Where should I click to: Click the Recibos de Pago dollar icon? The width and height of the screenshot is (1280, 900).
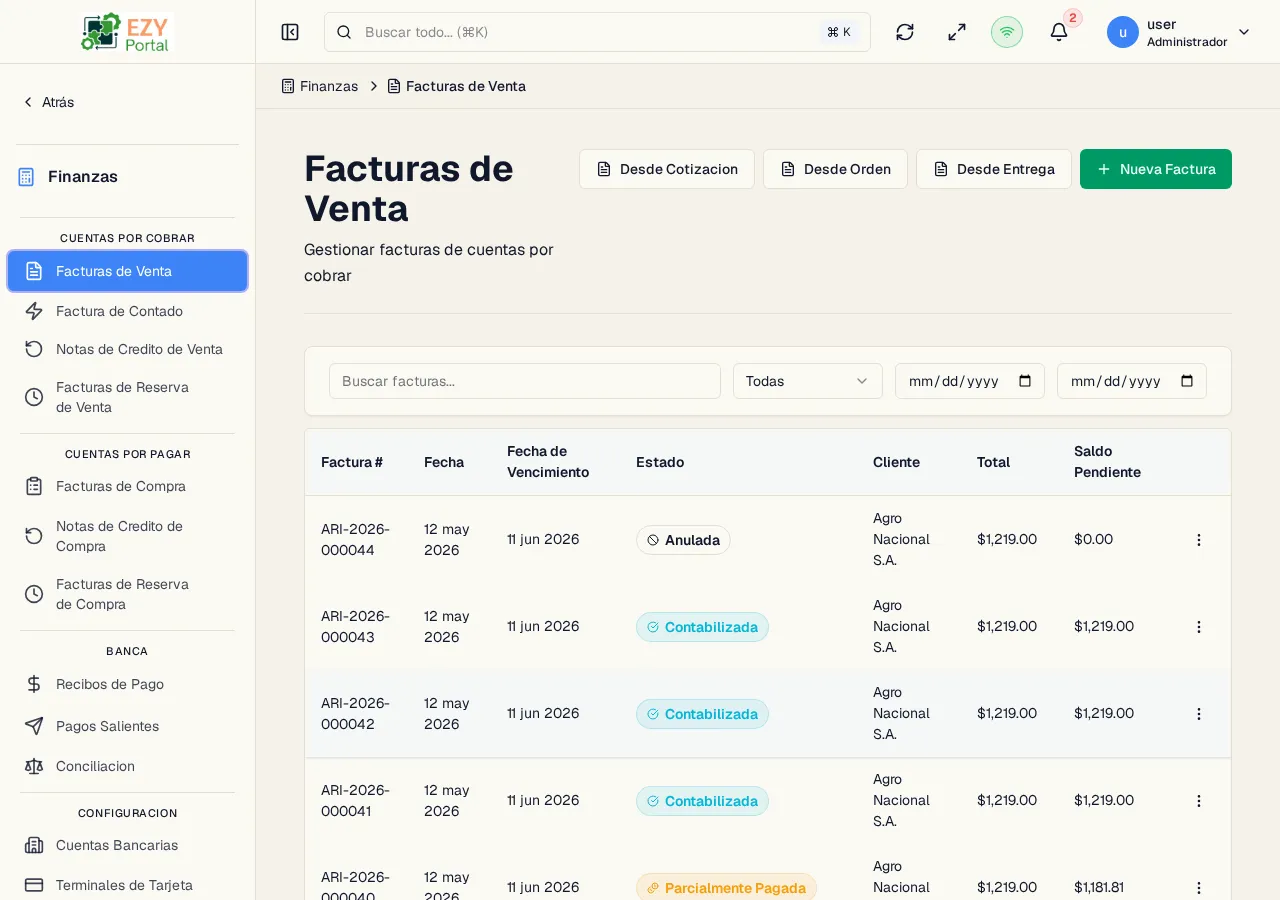[34, 684]
